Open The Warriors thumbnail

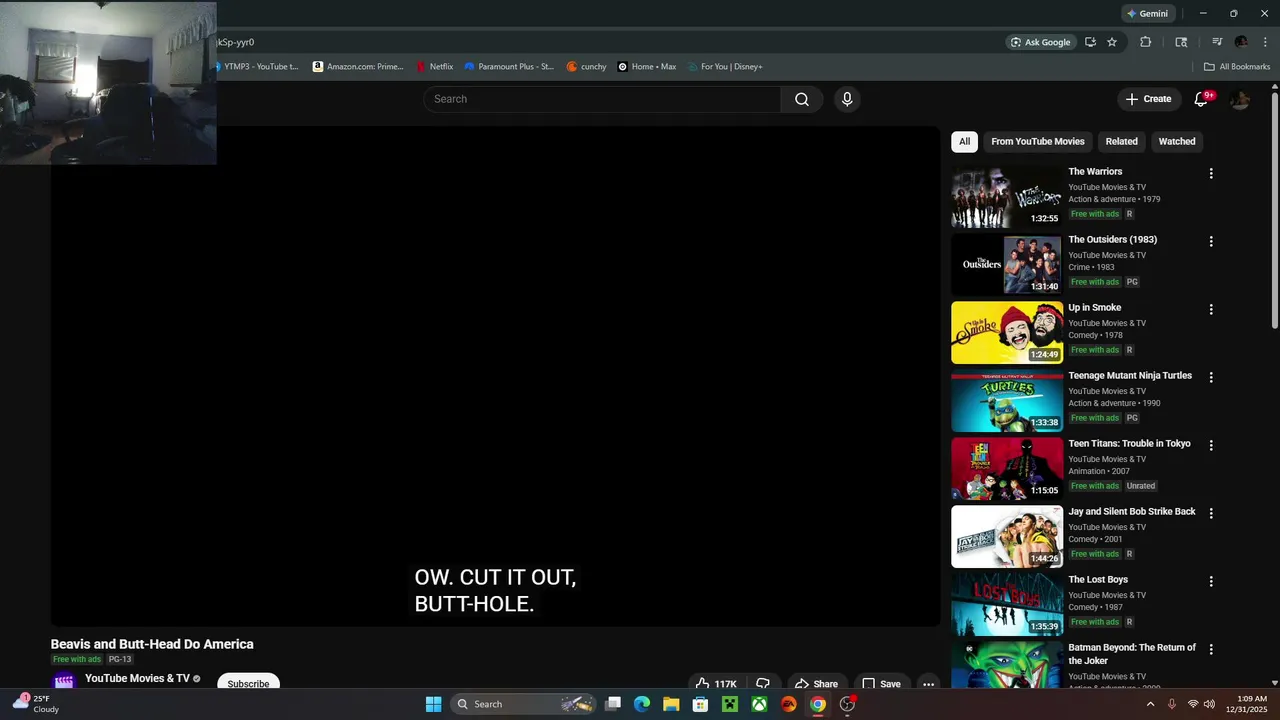(1006, 197)
